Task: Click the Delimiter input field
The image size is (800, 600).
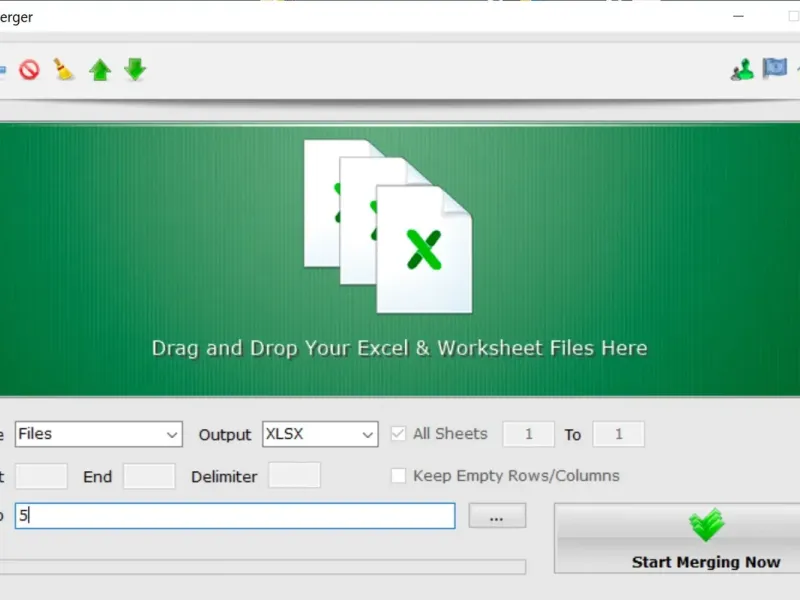Action: (x=294, y=476)
